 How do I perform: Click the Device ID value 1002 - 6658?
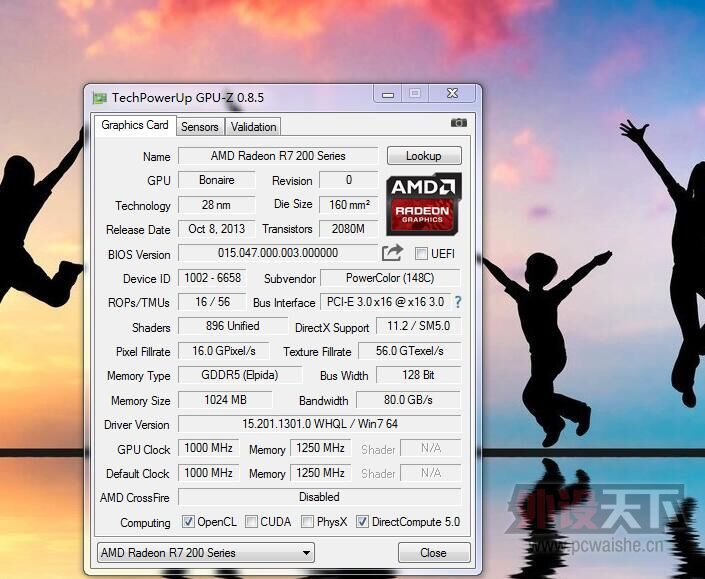213,278
